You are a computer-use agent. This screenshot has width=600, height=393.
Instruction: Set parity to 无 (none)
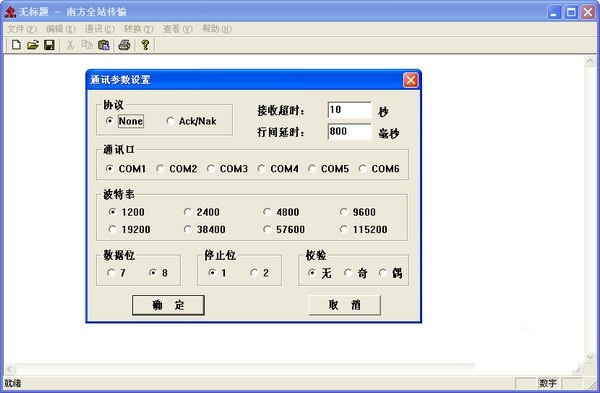pos(320,273)
